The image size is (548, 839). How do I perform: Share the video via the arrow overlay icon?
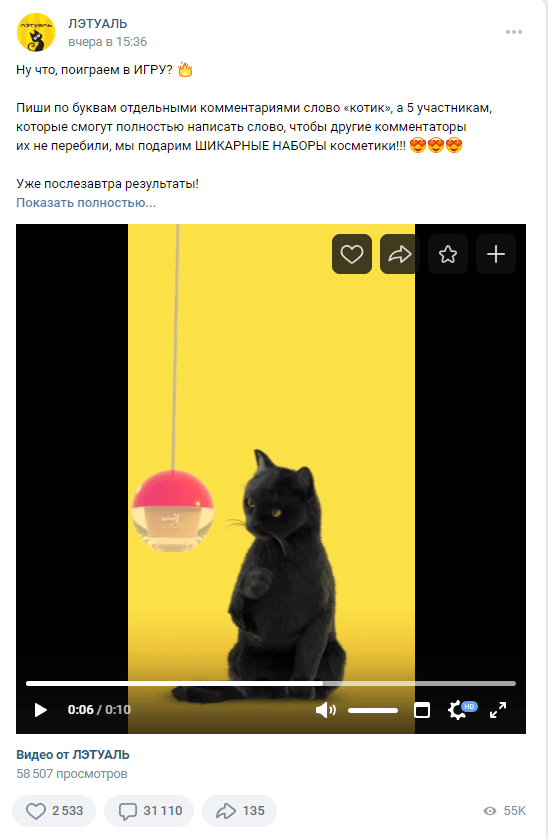(400, 254)
